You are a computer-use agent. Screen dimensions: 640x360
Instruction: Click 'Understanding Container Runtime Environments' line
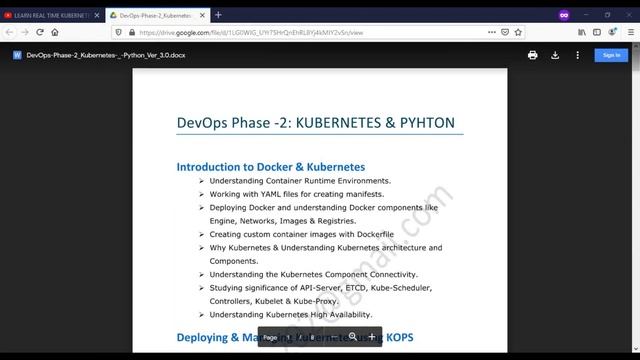[300, 181]
